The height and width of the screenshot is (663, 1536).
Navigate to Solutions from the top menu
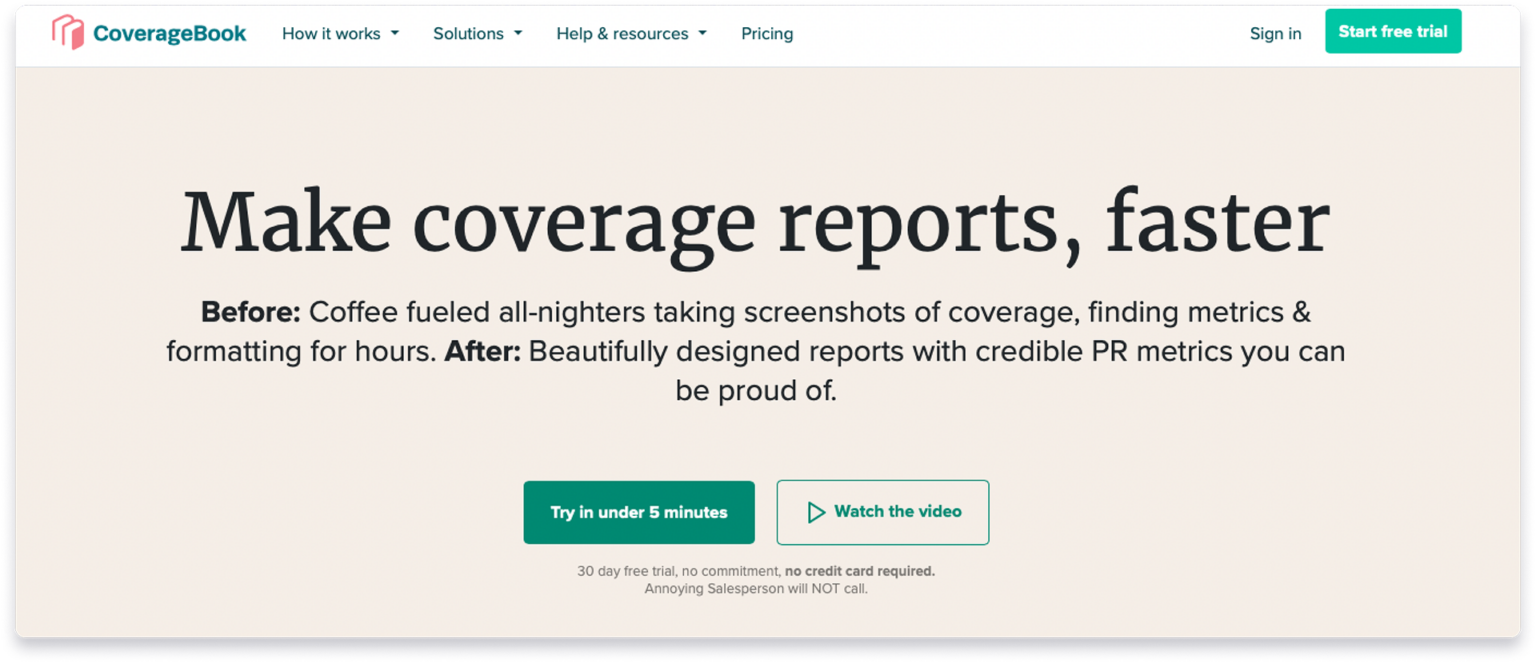coord(468,33)
